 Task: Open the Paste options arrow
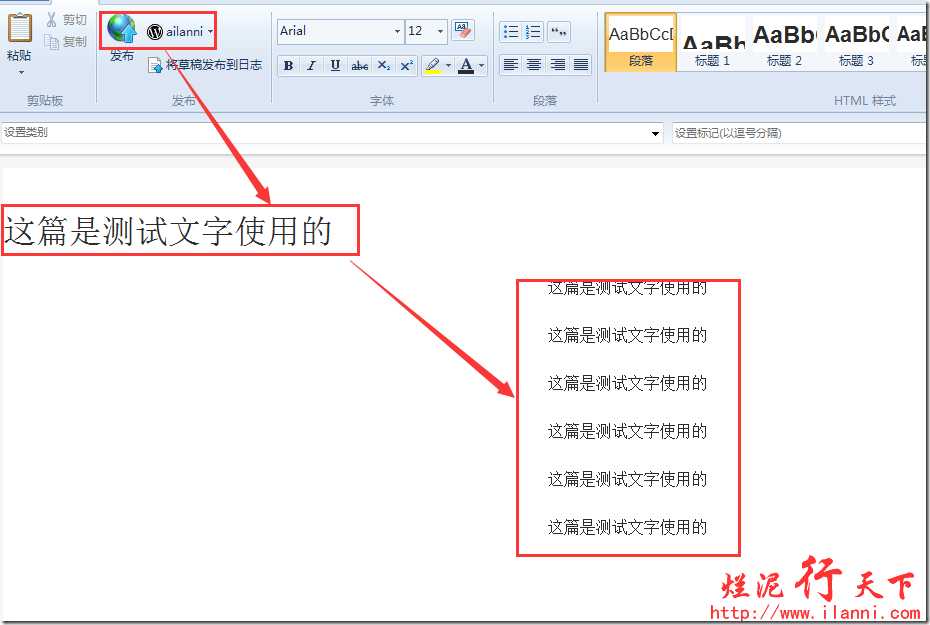pyautogui.click(x=21, y=72)
